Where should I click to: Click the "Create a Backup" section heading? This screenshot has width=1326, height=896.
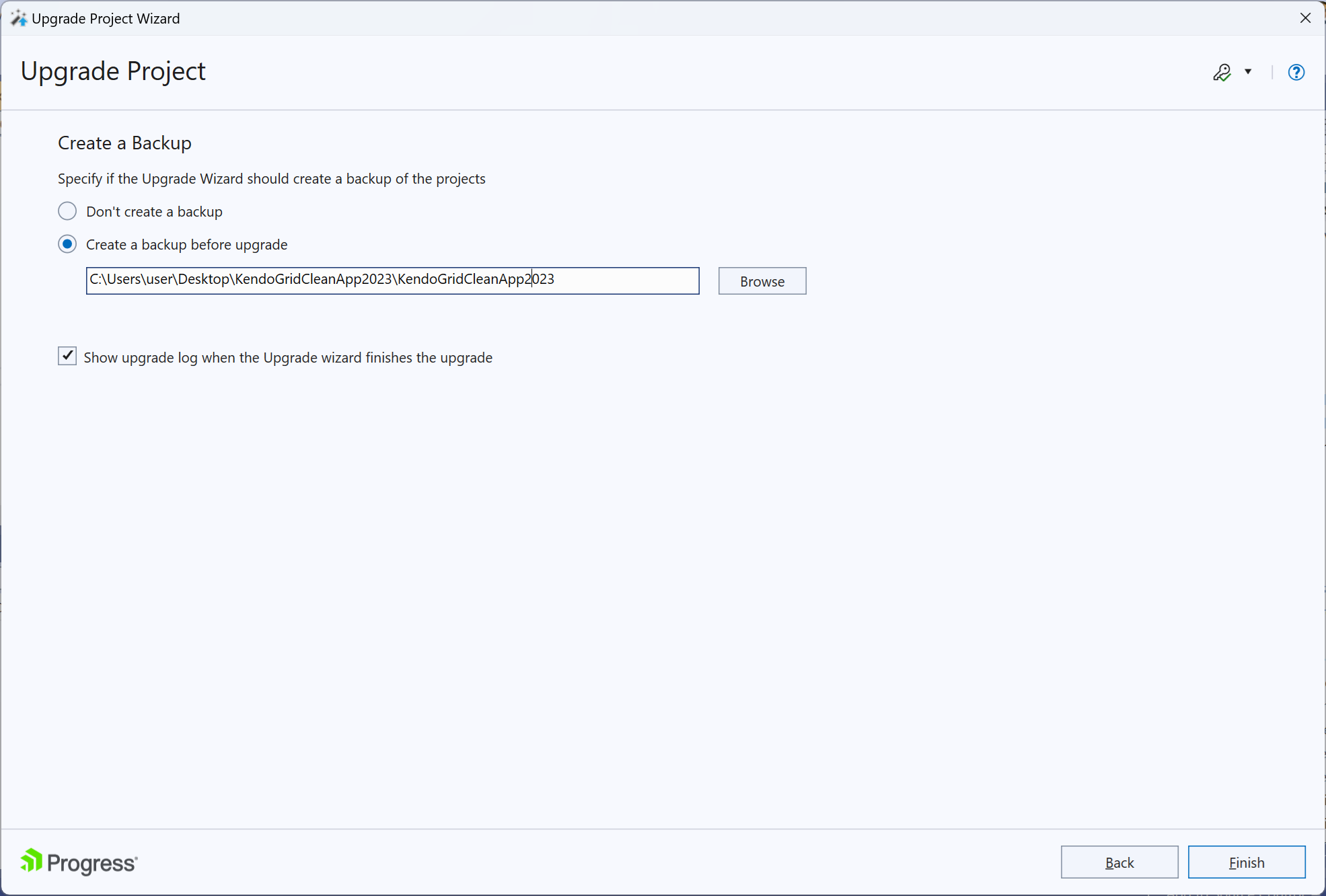(124, 143)
